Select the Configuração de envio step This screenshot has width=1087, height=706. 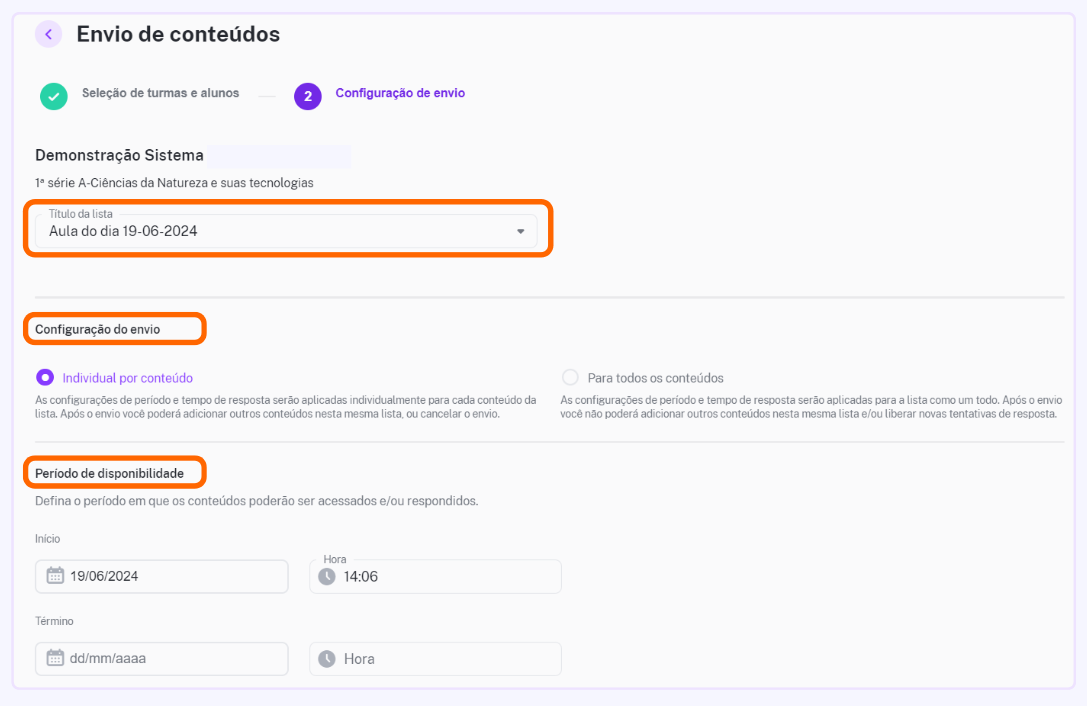click(x=400, y=93)
